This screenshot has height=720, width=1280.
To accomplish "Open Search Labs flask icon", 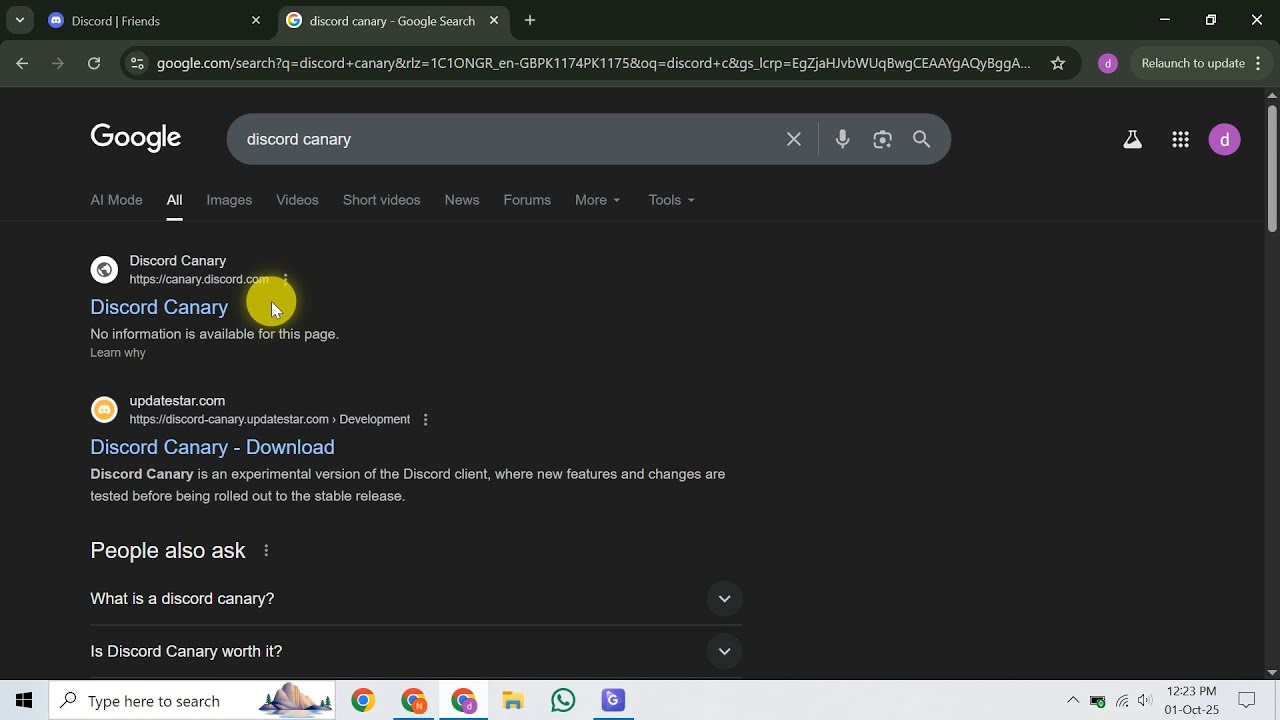I will (x=1132, y=140).
